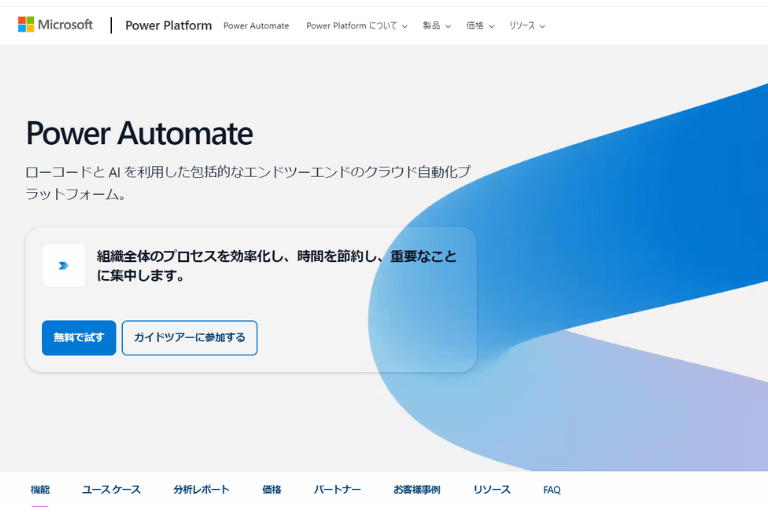Expand the 価格 dropdown in header

pos(480,25)
